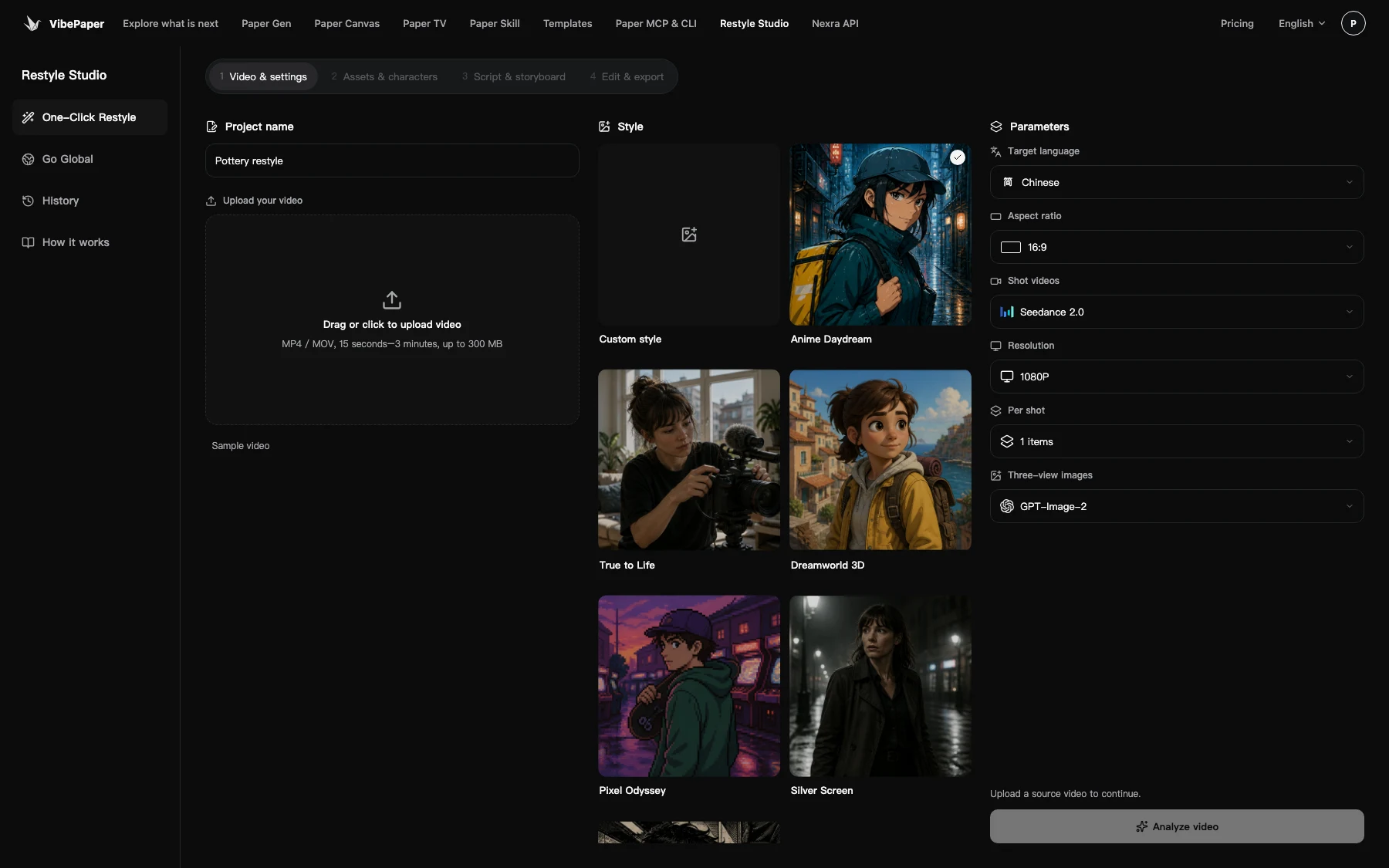Click the sparkle icon on Analyze video
1389x868 pixels.
[x=1142, y=826]
